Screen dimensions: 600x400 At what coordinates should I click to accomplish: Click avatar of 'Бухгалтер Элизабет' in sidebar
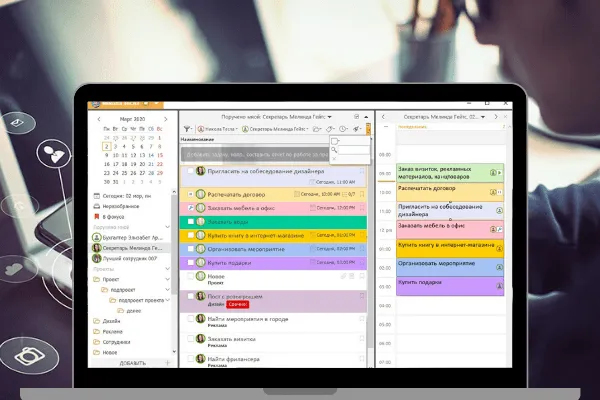click(x=96, y=237)
